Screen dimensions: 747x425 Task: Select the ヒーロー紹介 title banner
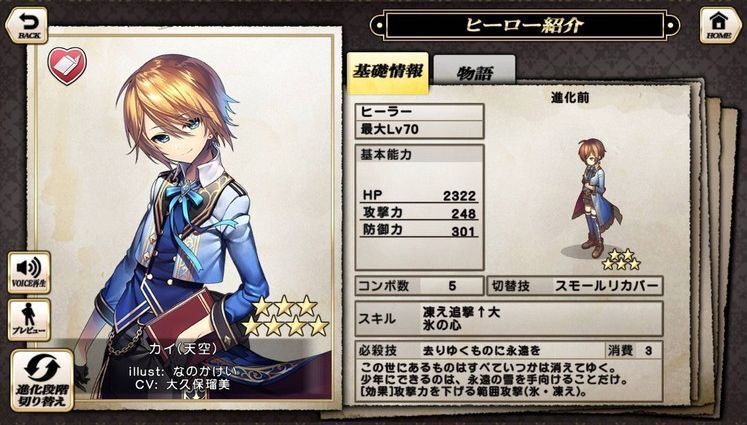coord(525,25)
